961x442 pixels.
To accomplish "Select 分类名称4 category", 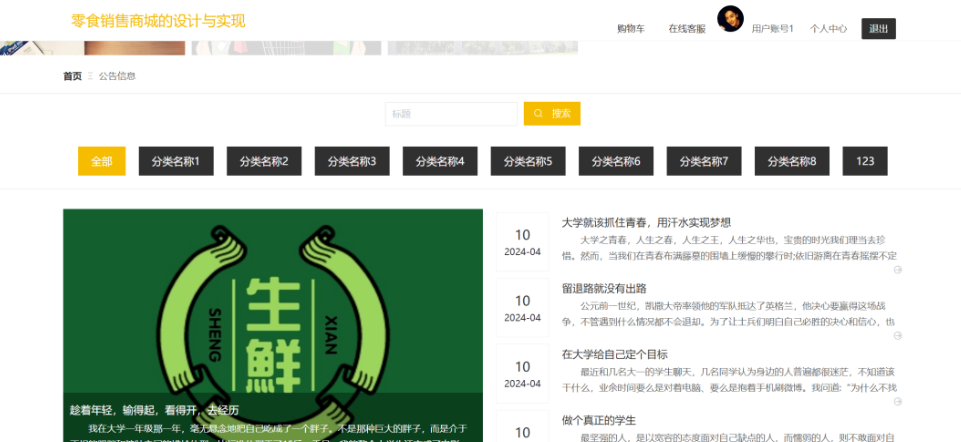I will (x=440, y=161).
